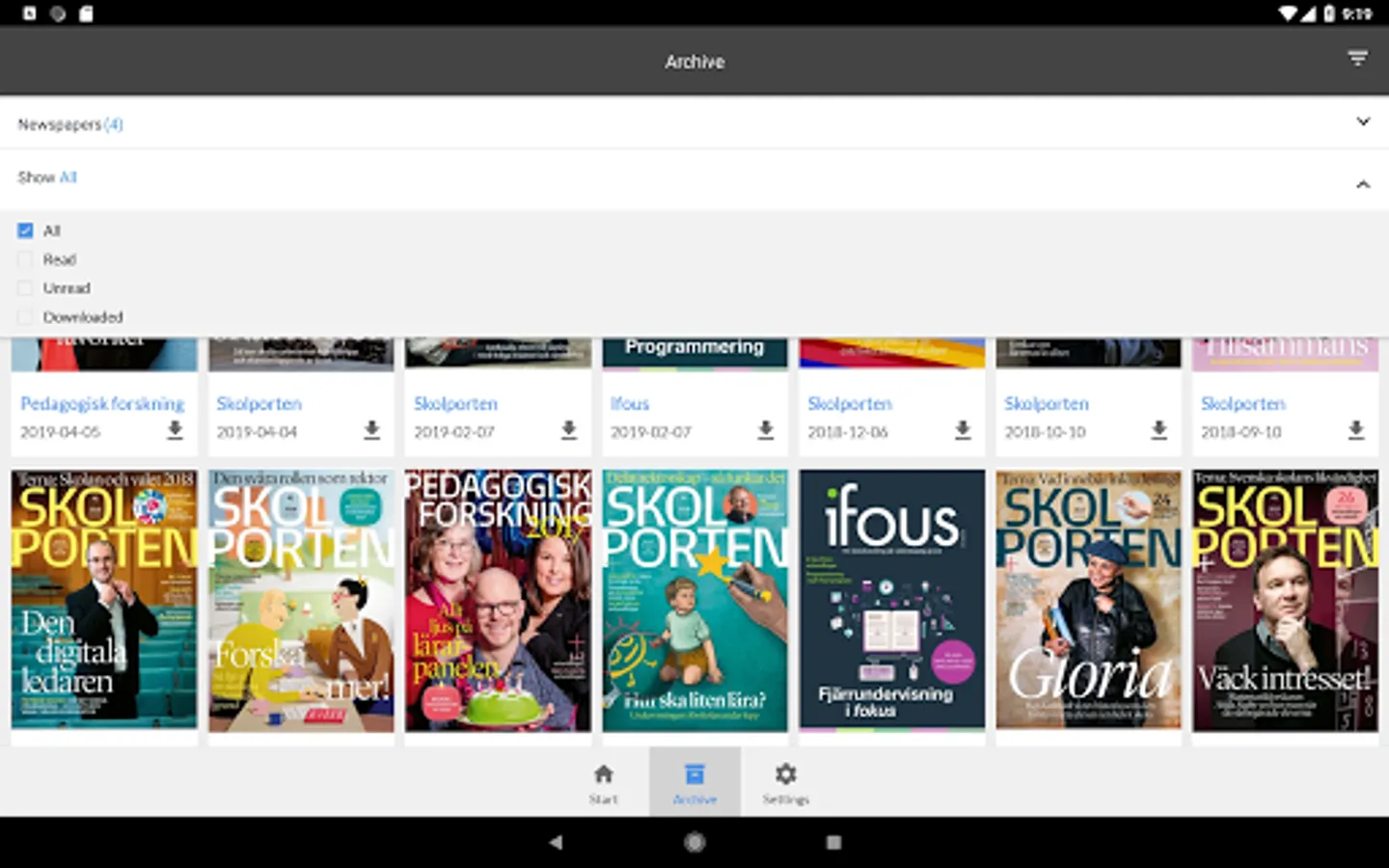The image size is (1389, 868).
Task: Open Skolporten 'Hur ska liten lära?' cover
Action: pyautogui.click(x=694, y=600)
